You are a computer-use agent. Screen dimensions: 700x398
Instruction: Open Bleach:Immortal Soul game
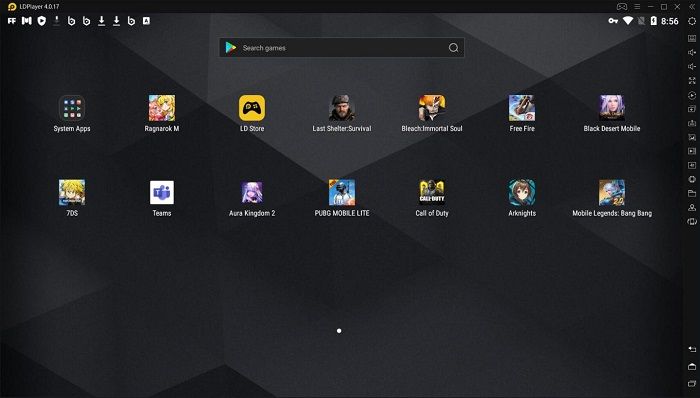point(432,108)
